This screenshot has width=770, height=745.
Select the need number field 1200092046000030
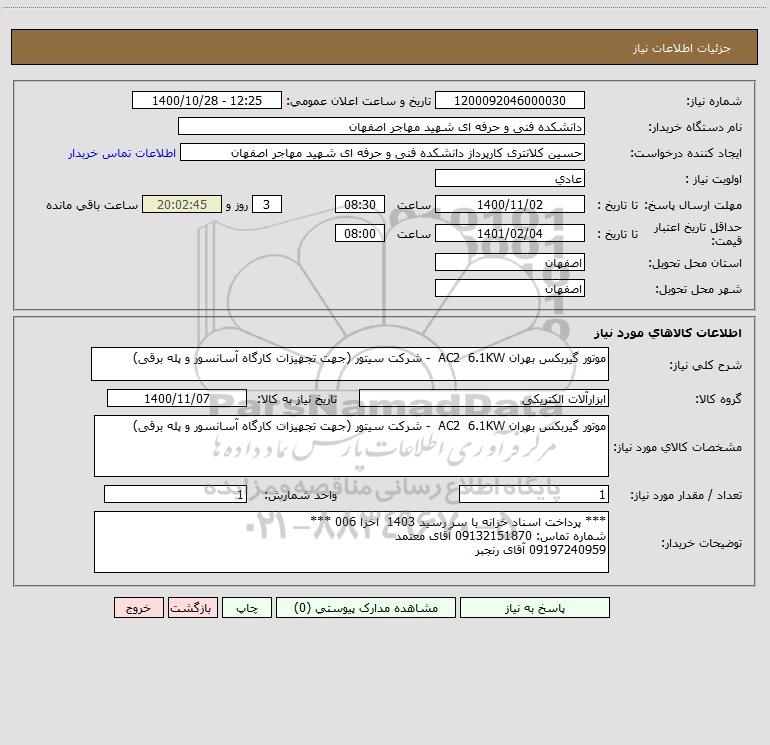click(510, 100)
